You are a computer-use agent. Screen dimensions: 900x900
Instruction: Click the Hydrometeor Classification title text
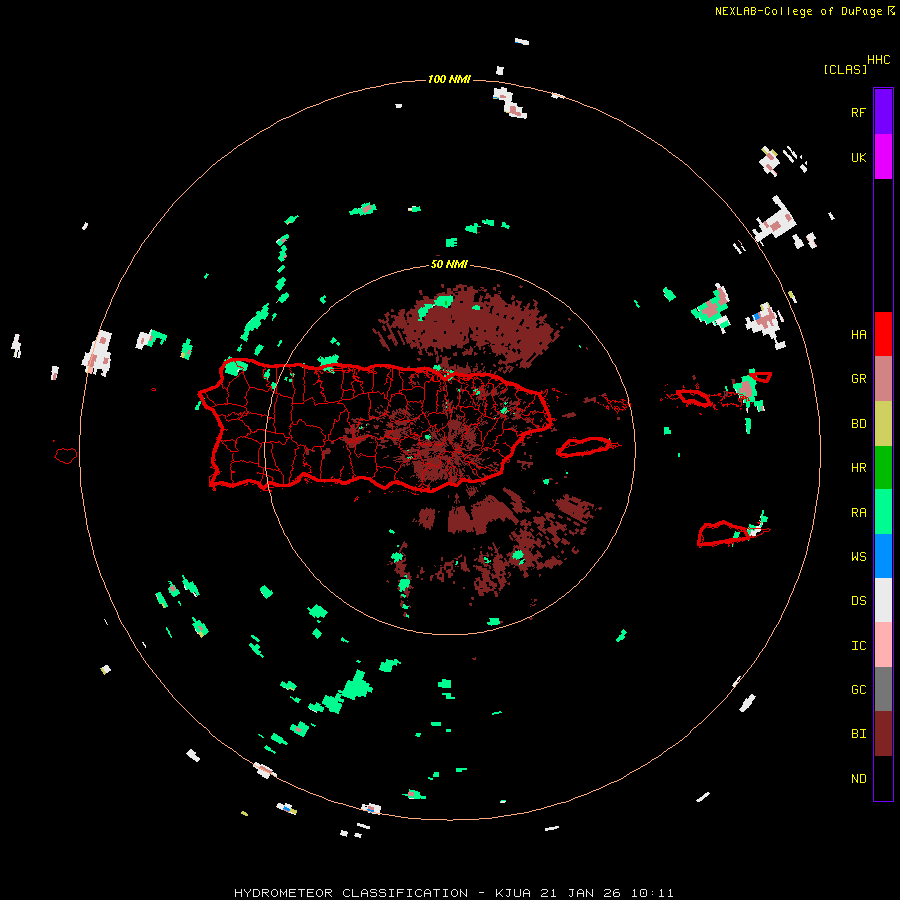click(351, 893)
